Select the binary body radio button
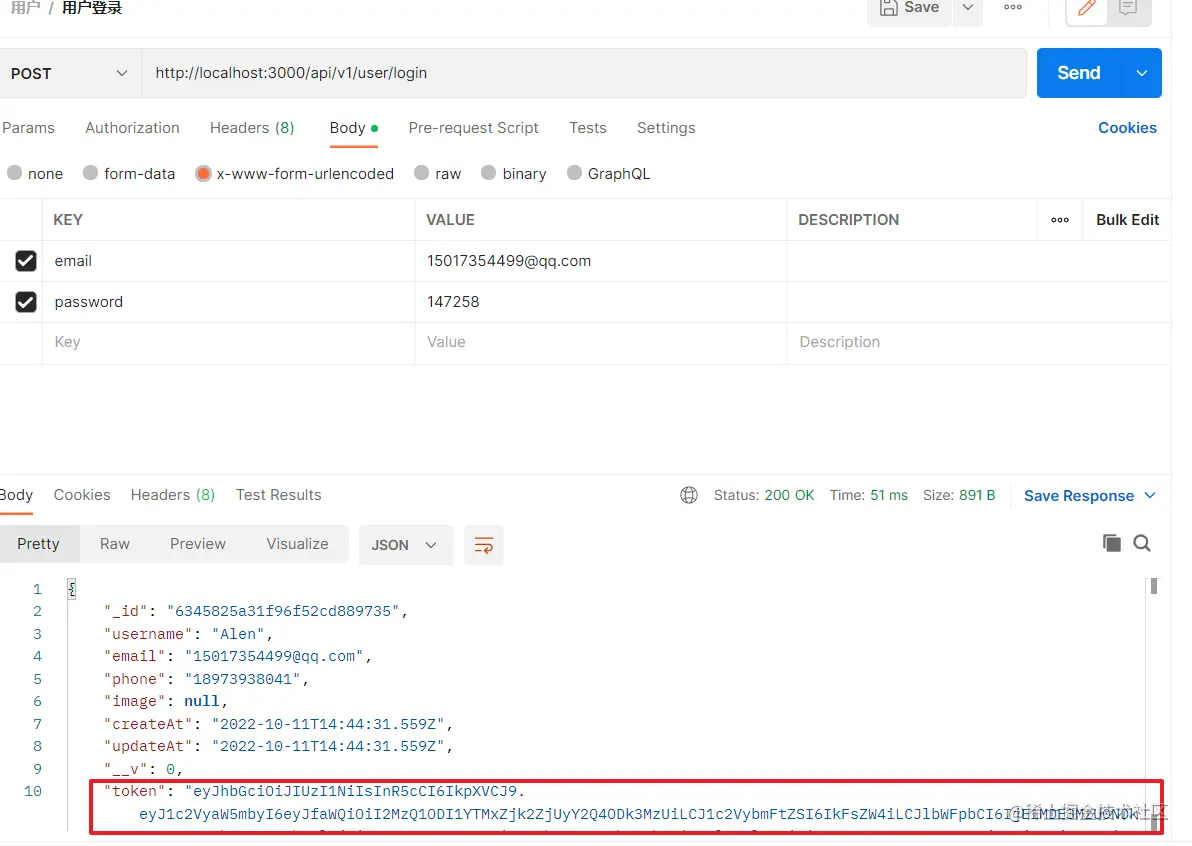Image resolution: width=1192 pixels, height=846 pixels. 489,173
